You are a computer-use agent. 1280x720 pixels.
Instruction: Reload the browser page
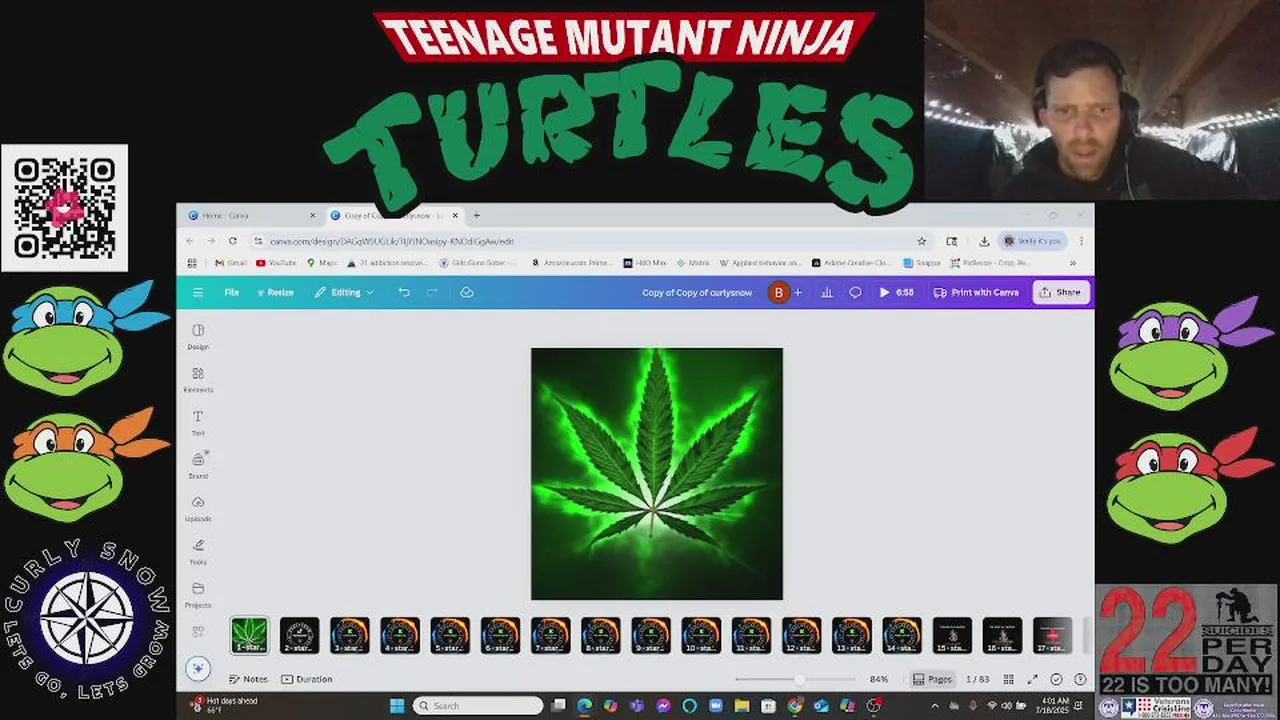click(x=232, y=241)
